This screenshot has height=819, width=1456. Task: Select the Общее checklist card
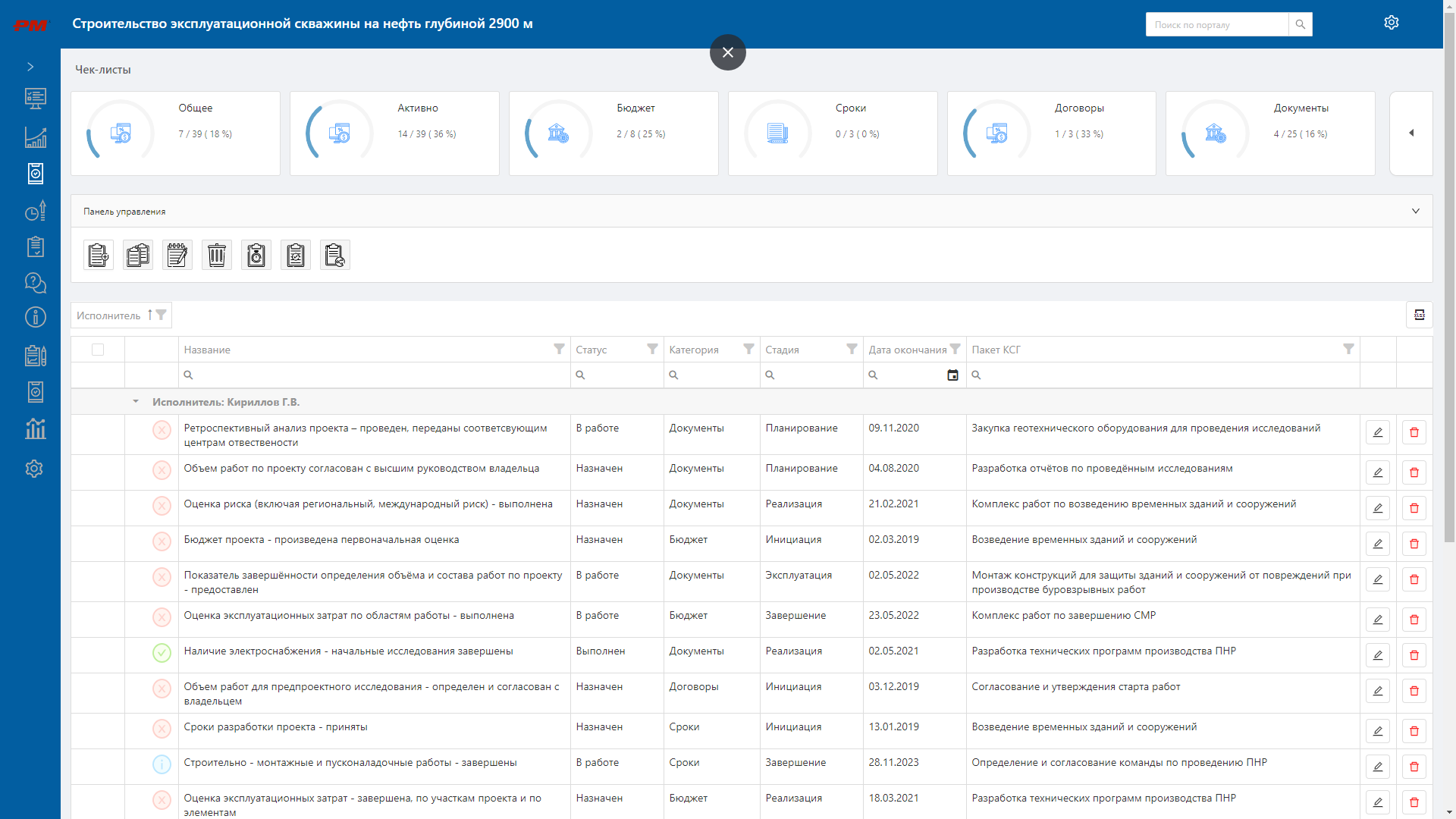(175, 133)
